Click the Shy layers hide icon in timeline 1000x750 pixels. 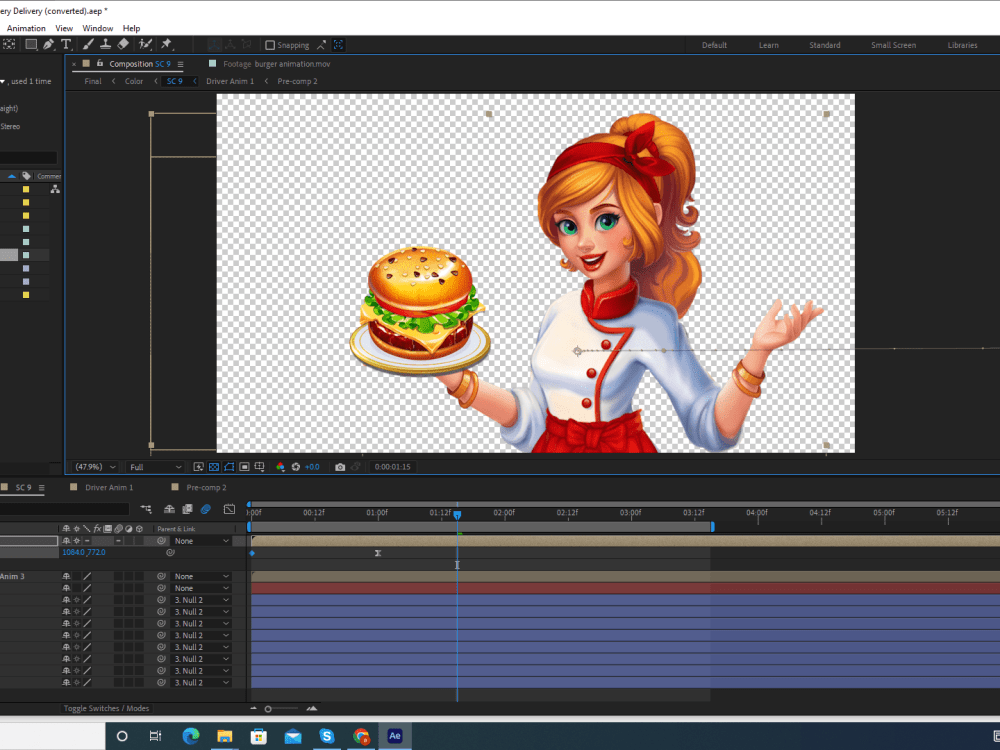[x=169, y=509]
